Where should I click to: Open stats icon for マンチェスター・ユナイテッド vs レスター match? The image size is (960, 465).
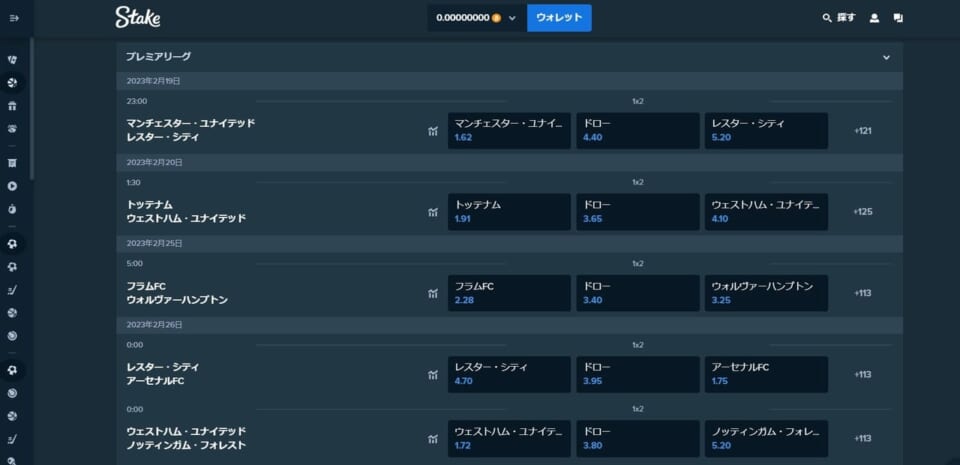pos(433,131)
